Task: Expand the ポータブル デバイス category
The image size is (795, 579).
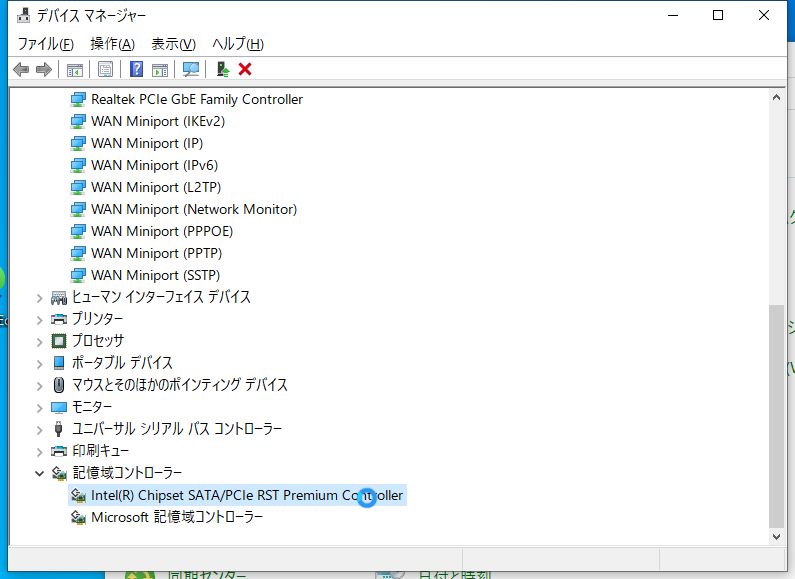Action: 40,364
